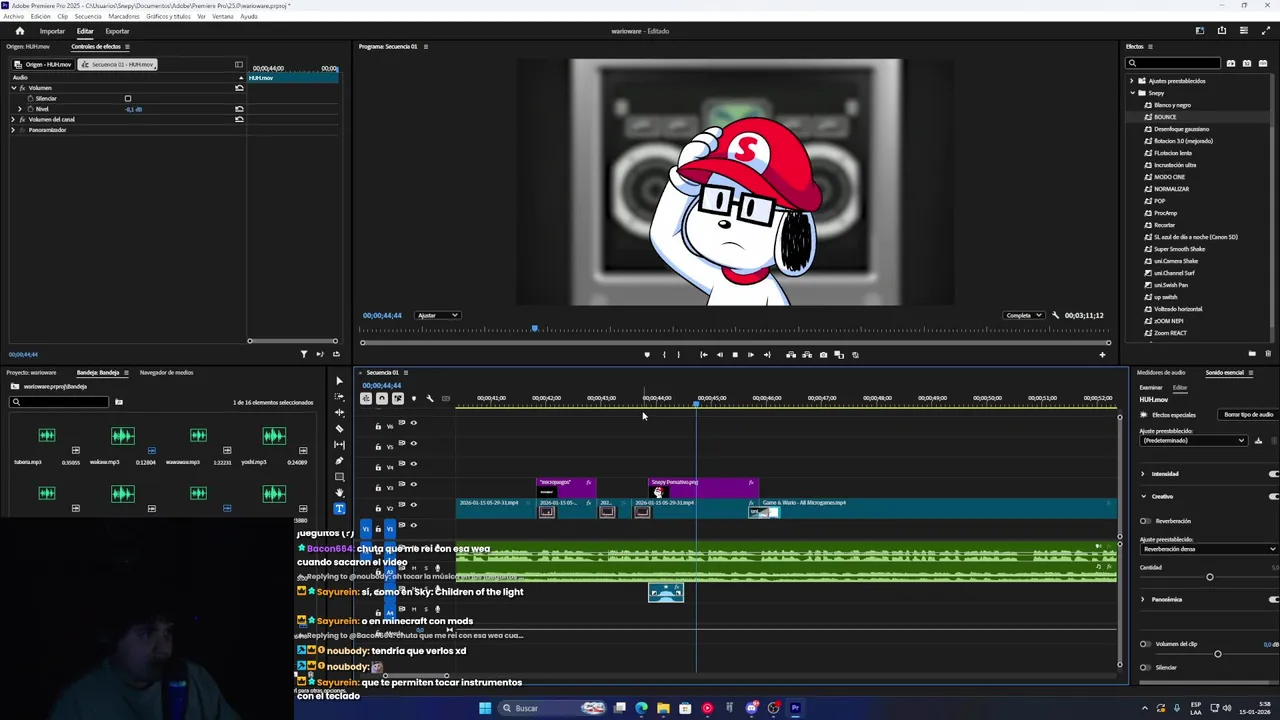Select the Type text tool
This screenshot has height=720, width=1280.
click(339, 509)
